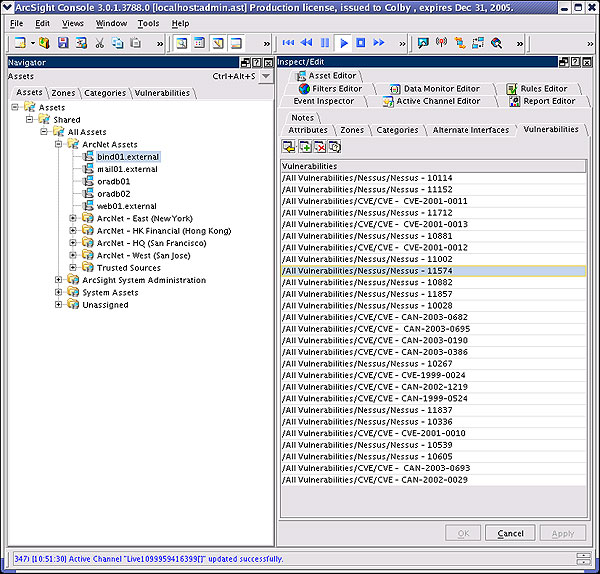Collapse the ArcNet Assets tree node
Viewport: 600px width, 574px height.
pos(59,144)
